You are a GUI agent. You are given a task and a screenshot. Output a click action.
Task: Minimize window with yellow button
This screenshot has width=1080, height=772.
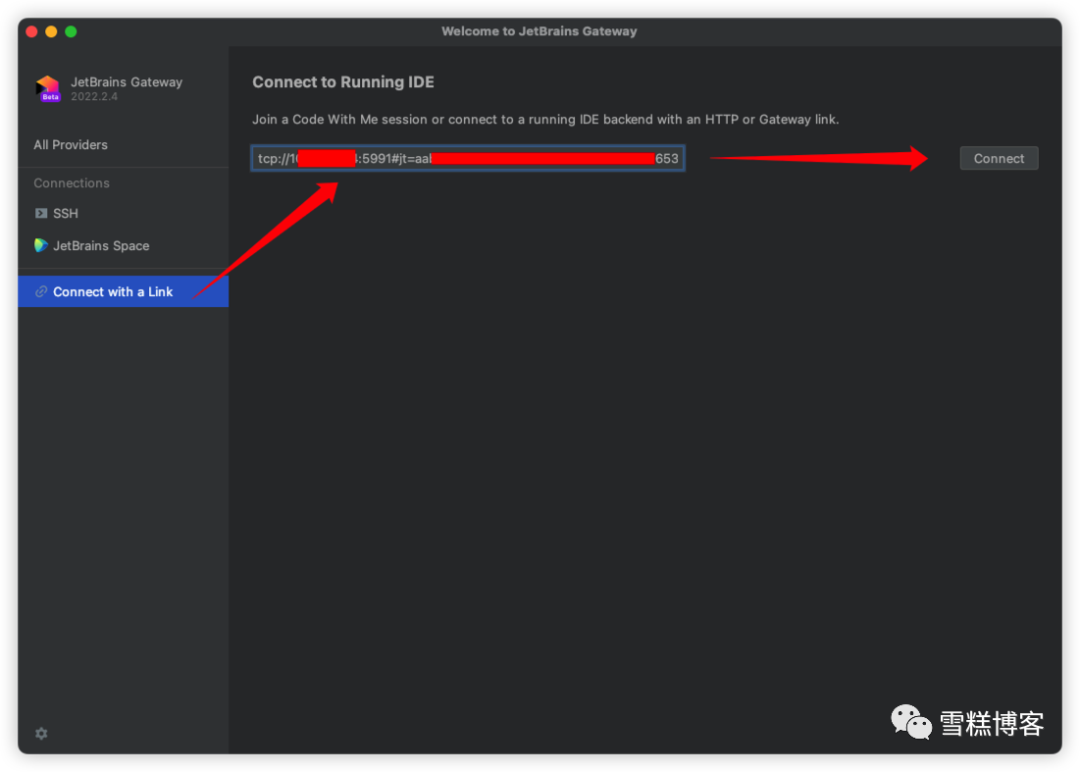51,32
